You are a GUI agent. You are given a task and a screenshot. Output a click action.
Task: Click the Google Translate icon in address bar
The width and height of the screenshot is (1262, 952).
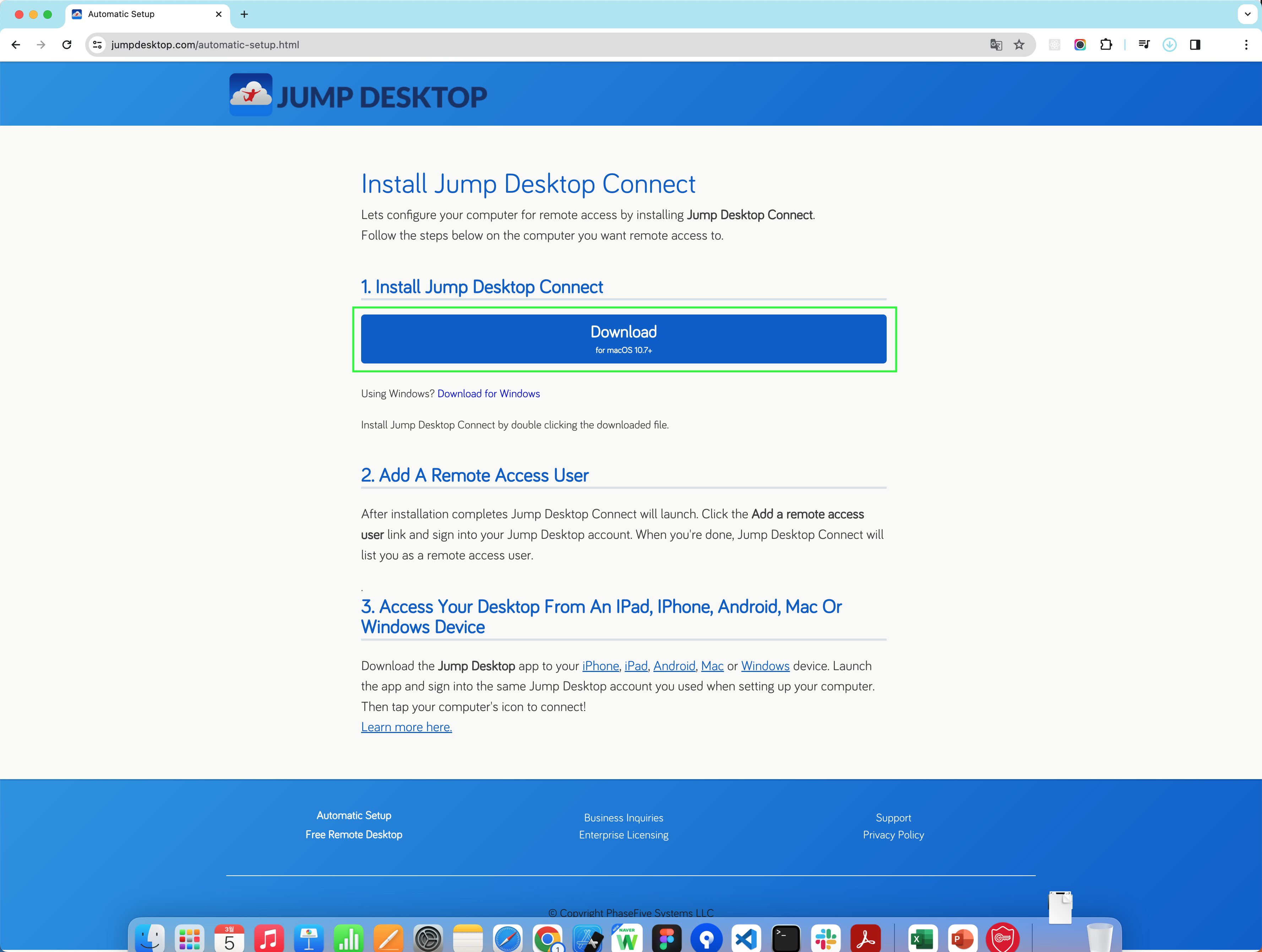point(996,44)
